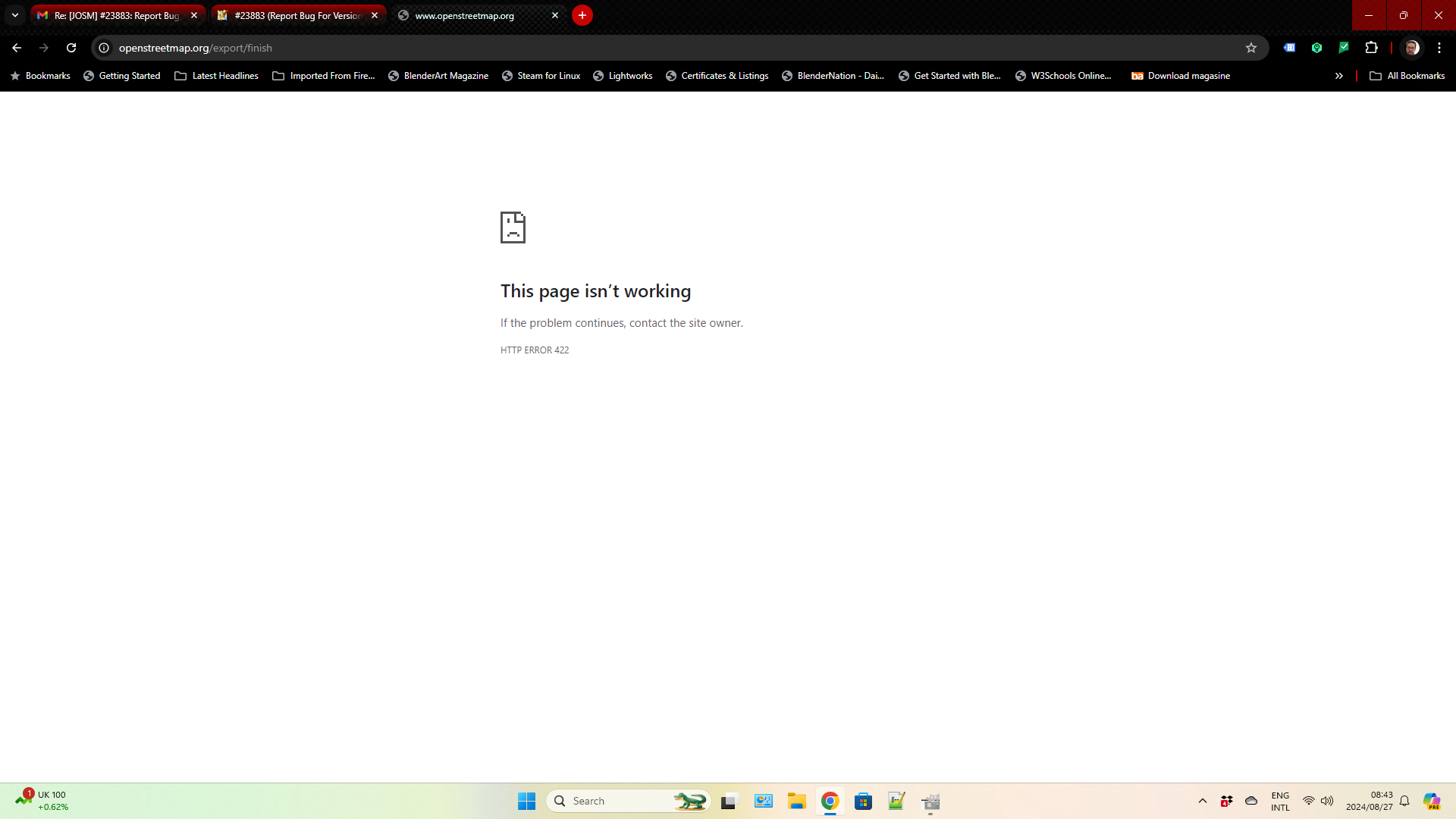Show hidden system tray icons
This screenshot has width=1456, height=819.
(1203, 801)
